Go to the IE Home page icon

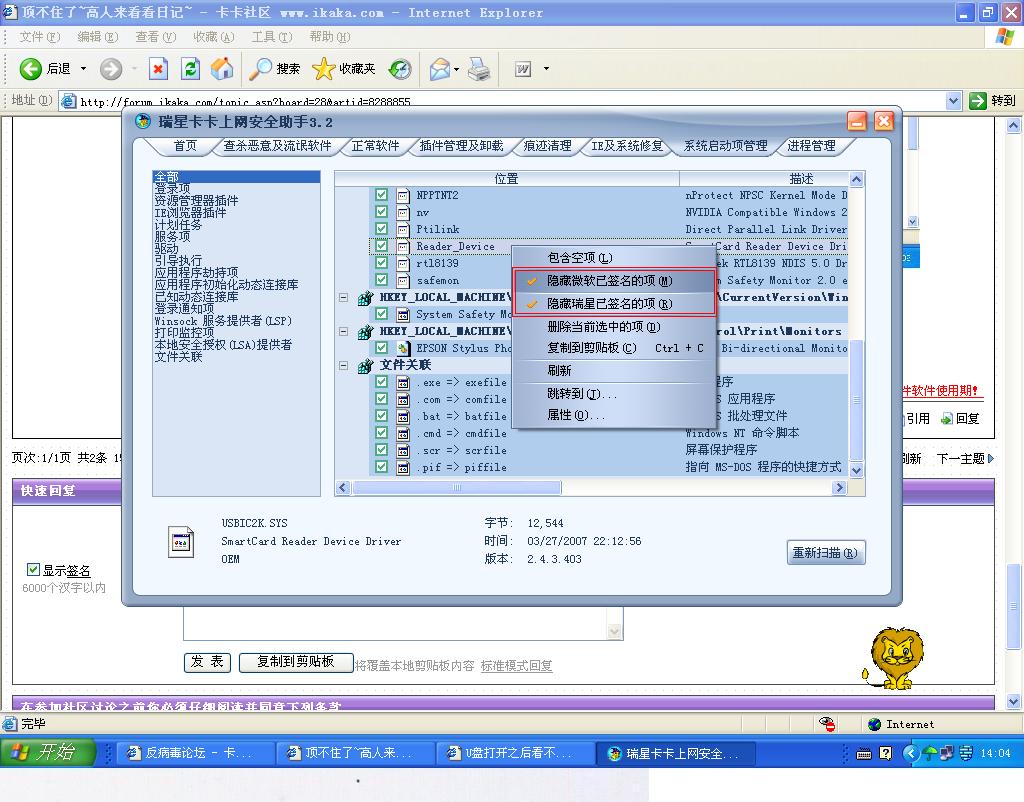click(222, 69)
